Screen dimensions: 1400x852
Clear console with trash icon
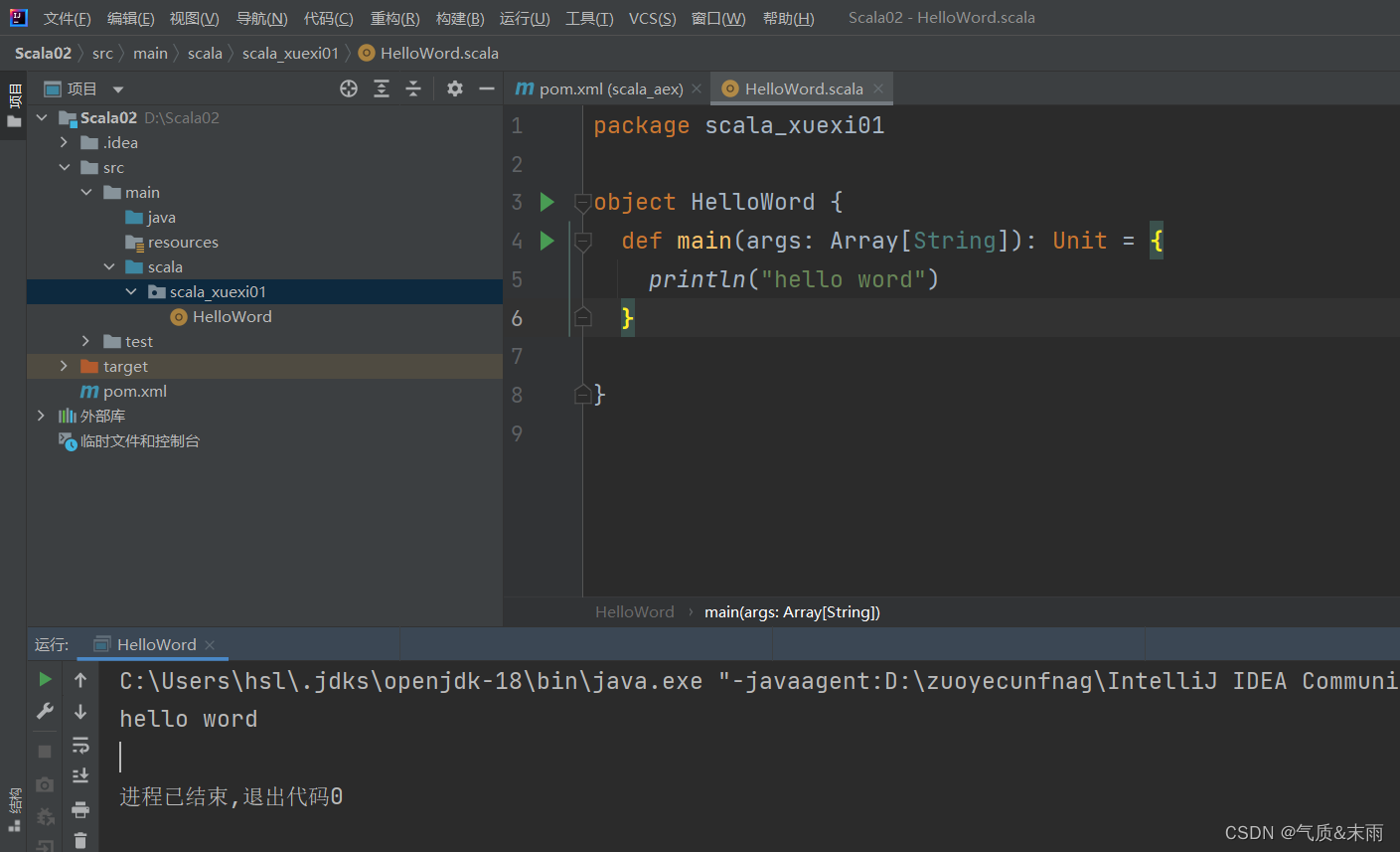coord(80,840)
